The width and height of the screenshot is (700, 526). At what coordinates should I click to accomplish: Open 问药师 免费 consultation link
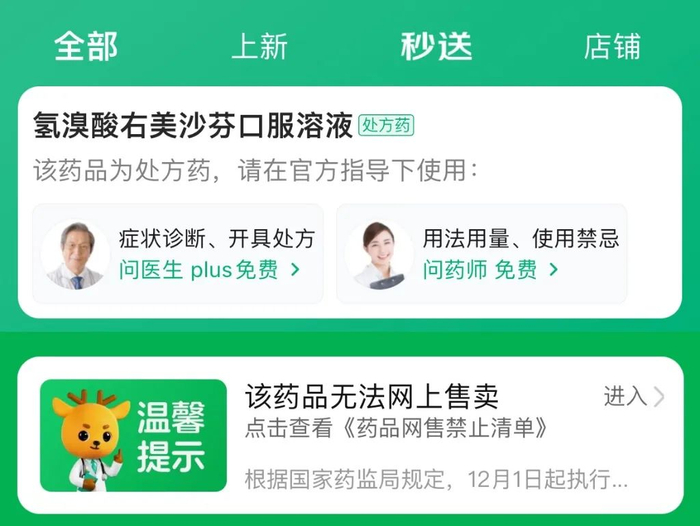pos(480,270)
